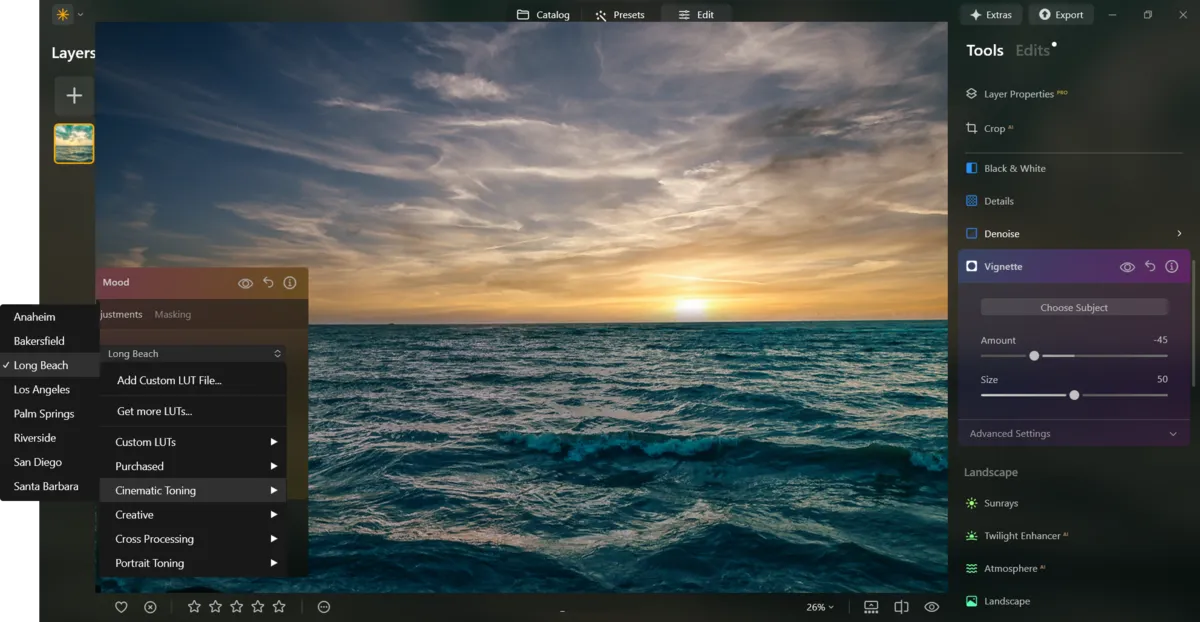Viewport: 1200px width, 622px height.
Task: Expand the Advanced Settings section
Action: tap(1074, 434)
